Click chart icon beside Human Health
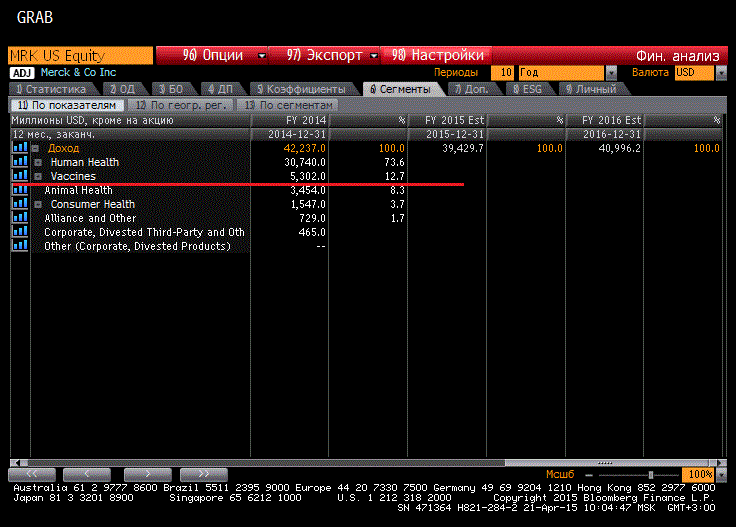 (19, 162)
